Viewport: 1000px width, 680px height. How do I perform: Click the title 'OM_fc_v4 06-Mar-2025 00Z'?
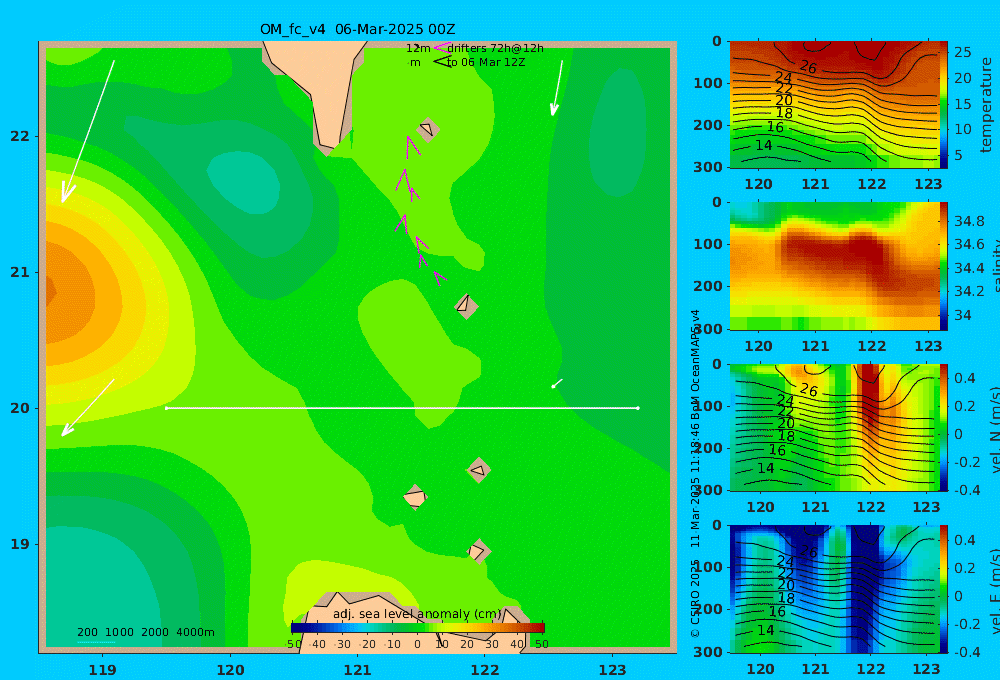click(x=357, y=29)
